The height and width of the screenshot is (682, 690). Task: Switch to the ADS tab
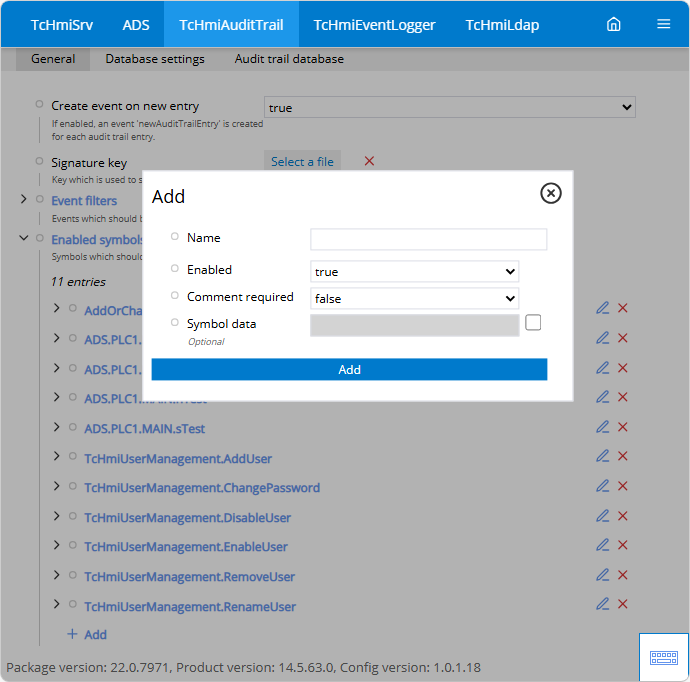(x=136, y=25)
